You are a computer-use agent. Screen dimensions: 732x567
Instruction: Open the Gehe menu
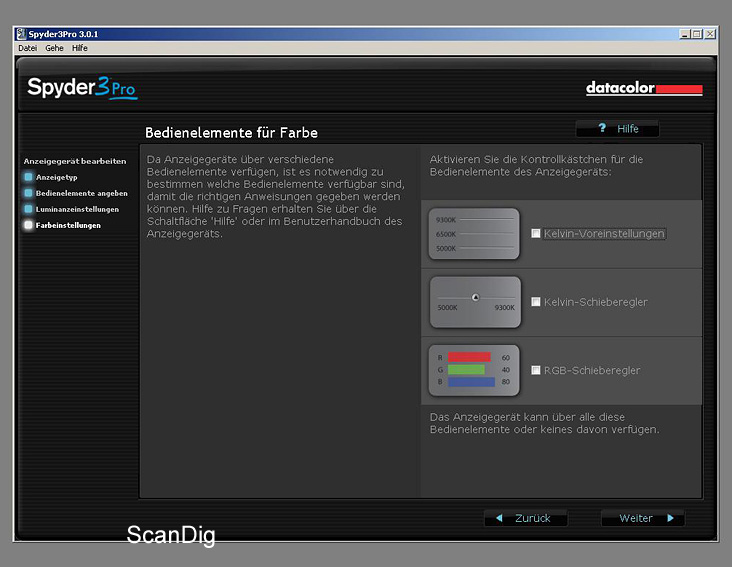(x=54, y=48)
